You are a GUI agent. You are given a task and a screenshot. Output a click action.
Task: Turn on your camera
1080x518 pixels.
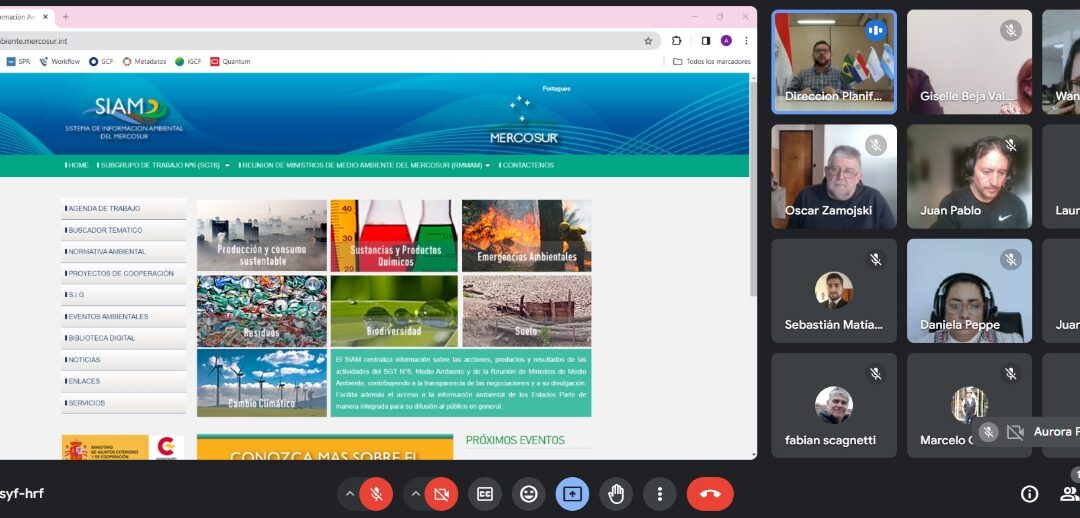442,494
